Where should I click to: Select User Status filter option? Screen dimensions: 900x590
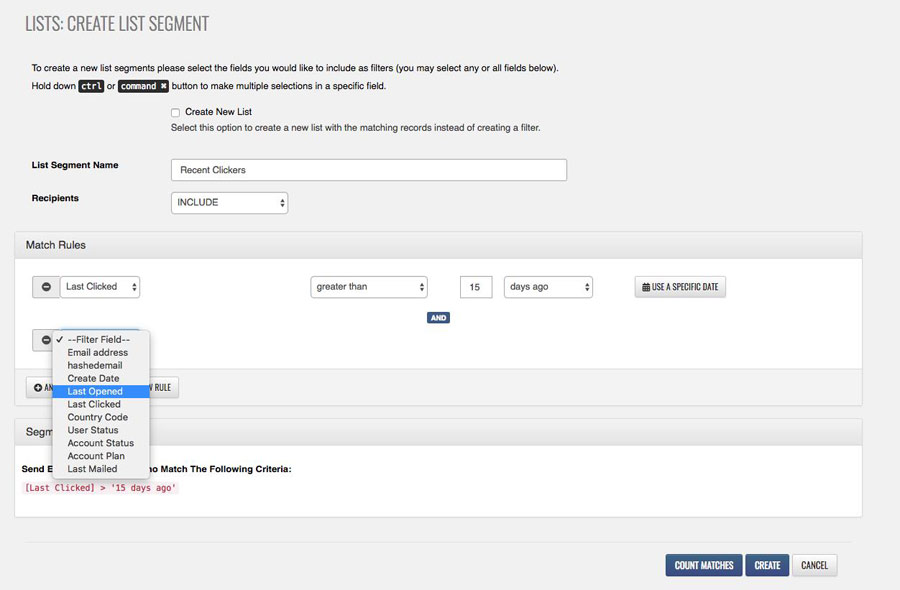pos(93,430)
